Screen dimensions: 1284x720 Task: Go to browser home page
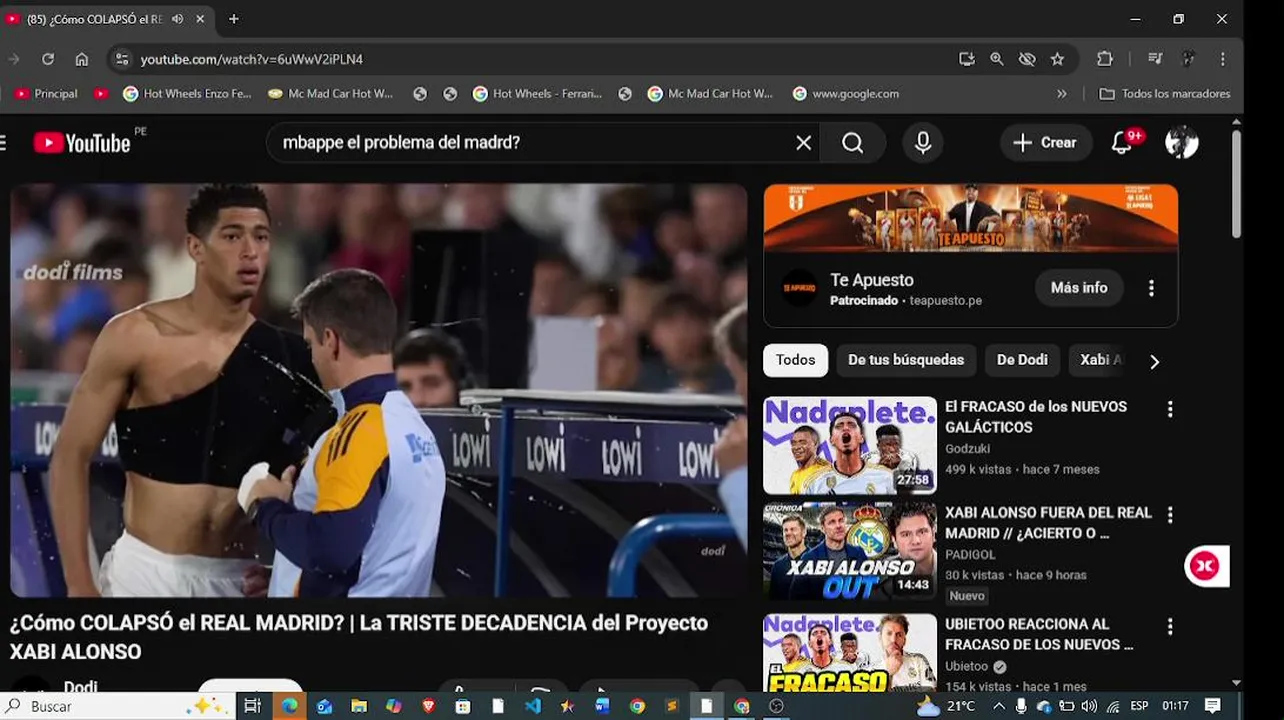click(82, 59)
